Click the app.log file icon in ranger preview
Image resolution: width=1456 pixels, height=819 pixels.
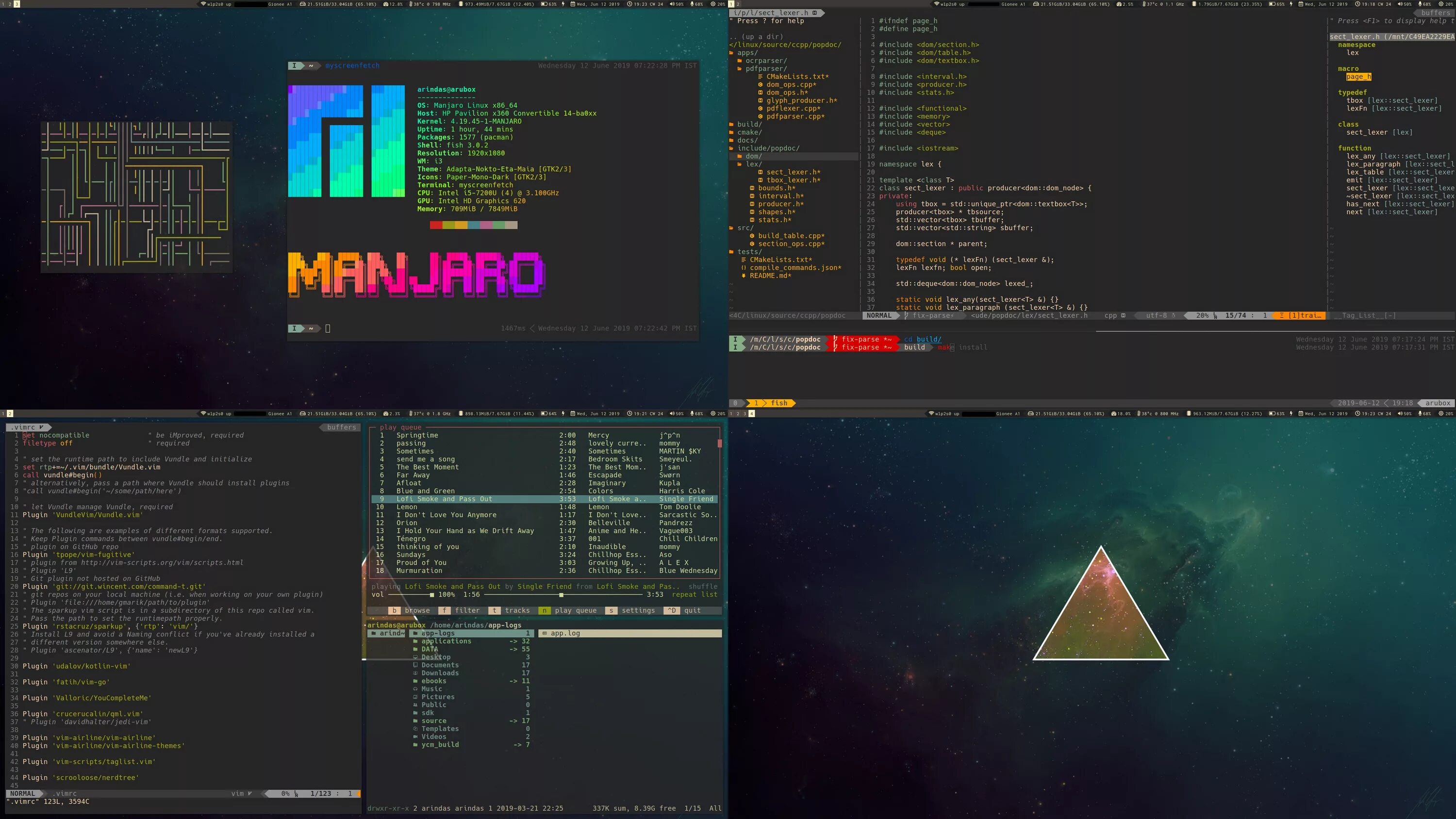pos(545,633)
